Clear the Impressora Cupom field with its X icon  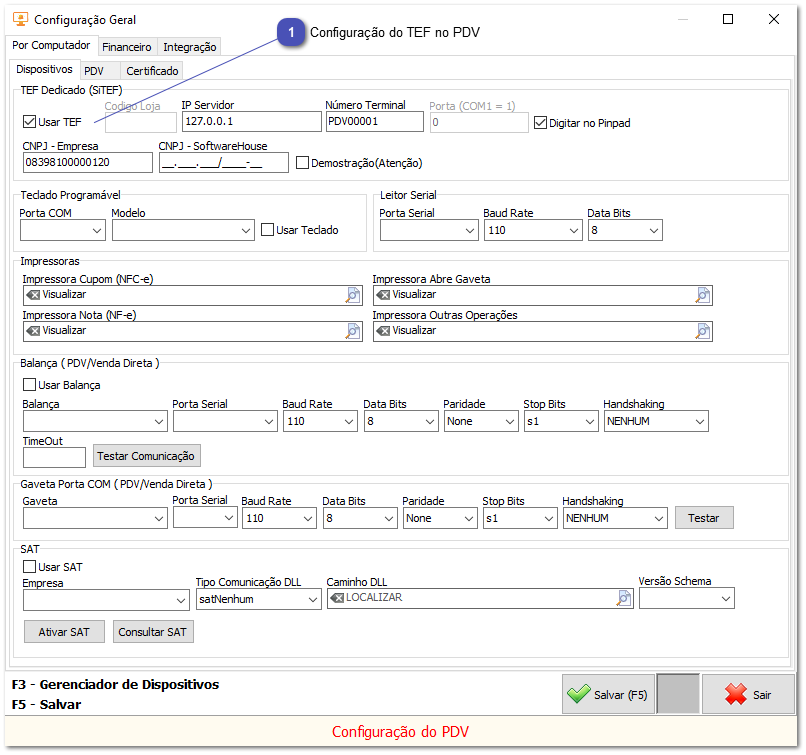tap(35, 295)
